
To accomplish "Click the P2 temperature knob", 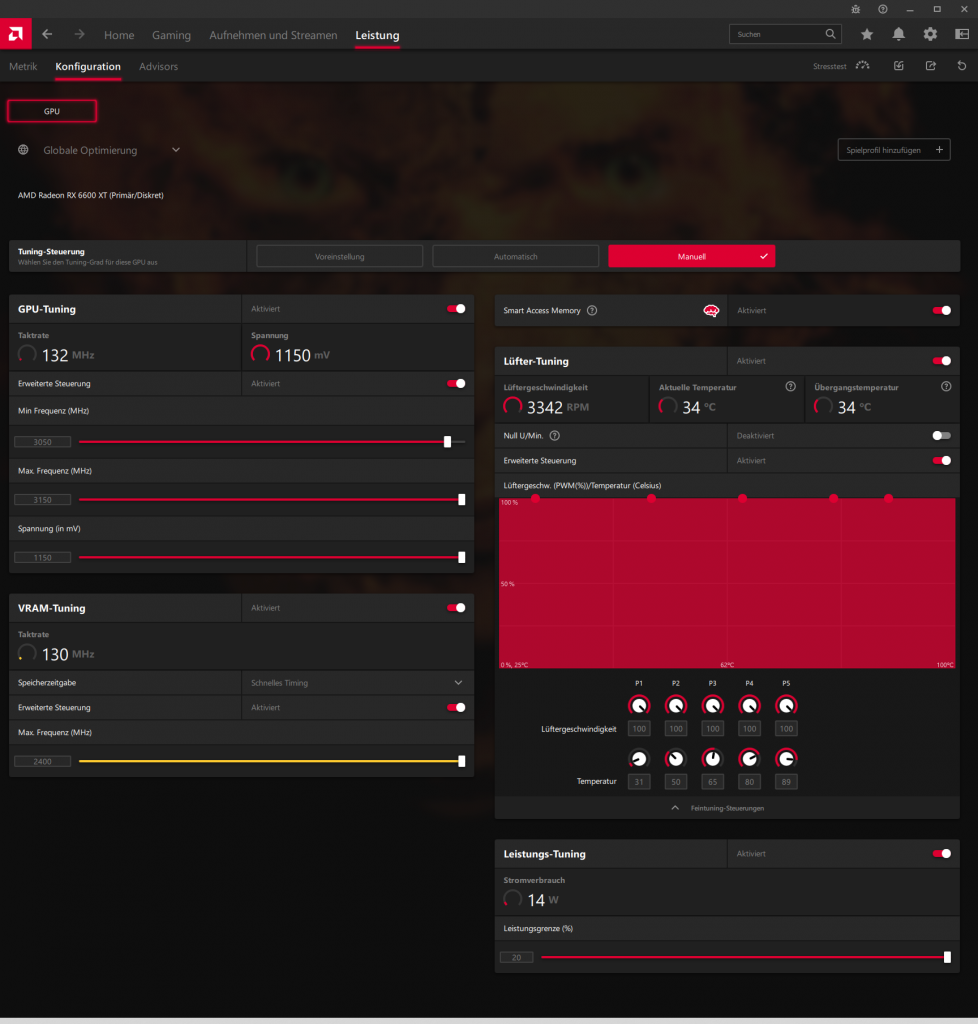I will tap(676, 758).
